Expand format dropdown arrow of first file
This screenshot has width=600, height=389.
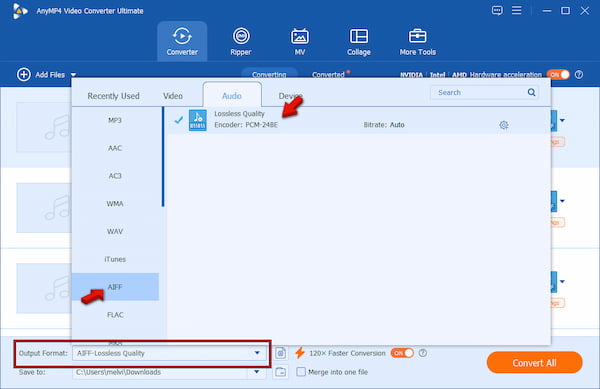coord(562,120)
